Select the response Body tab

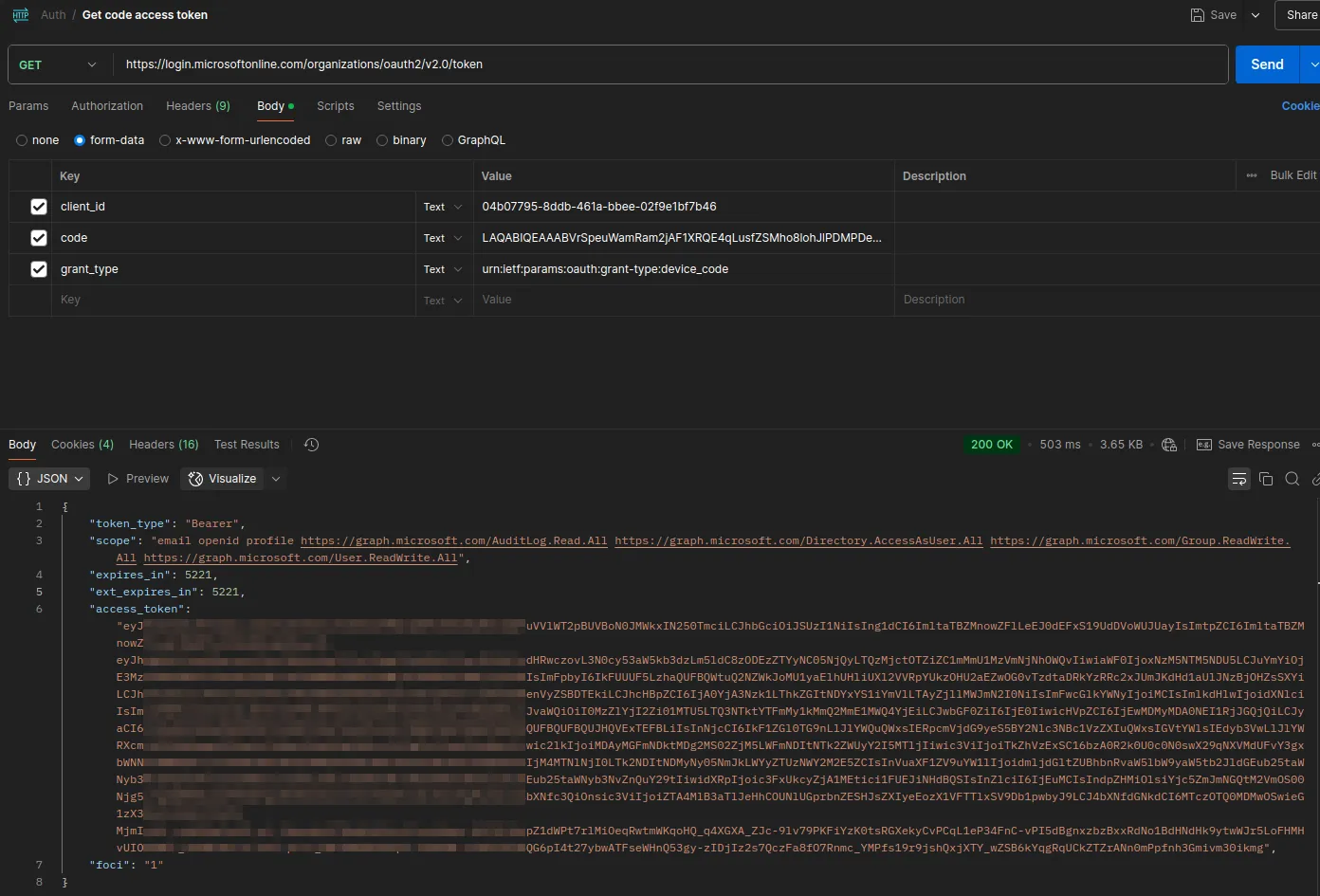tap(22, 445)
